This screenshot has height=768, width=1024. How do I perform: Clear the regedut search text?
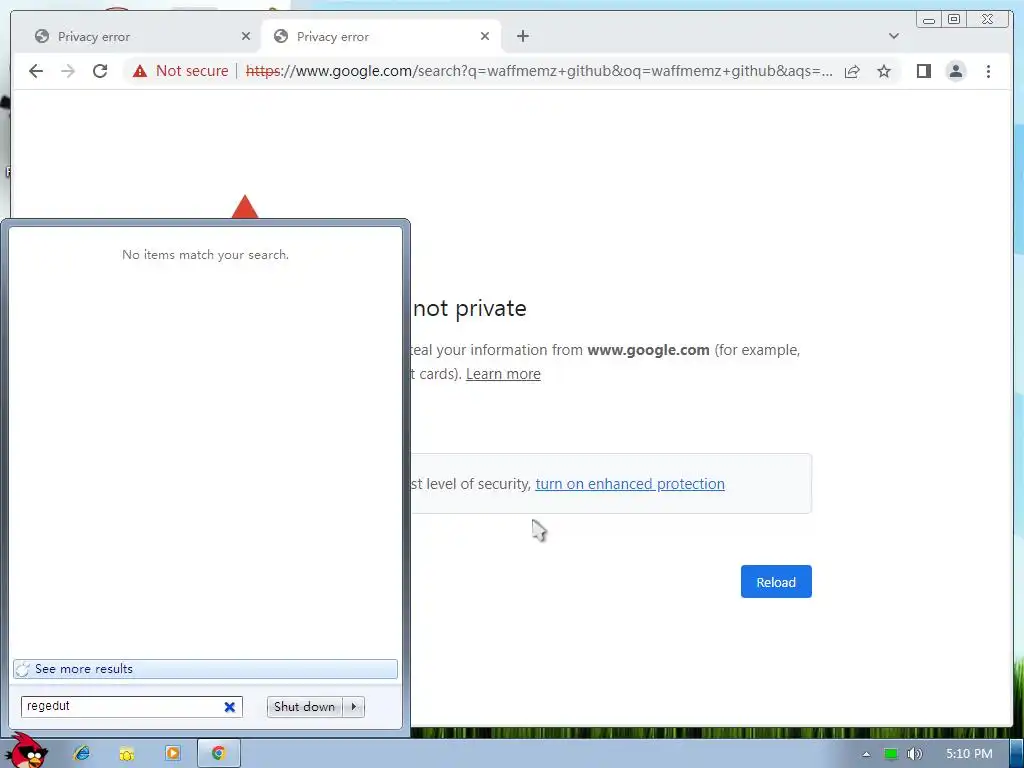pyautogui.click(x=230, y=707)
